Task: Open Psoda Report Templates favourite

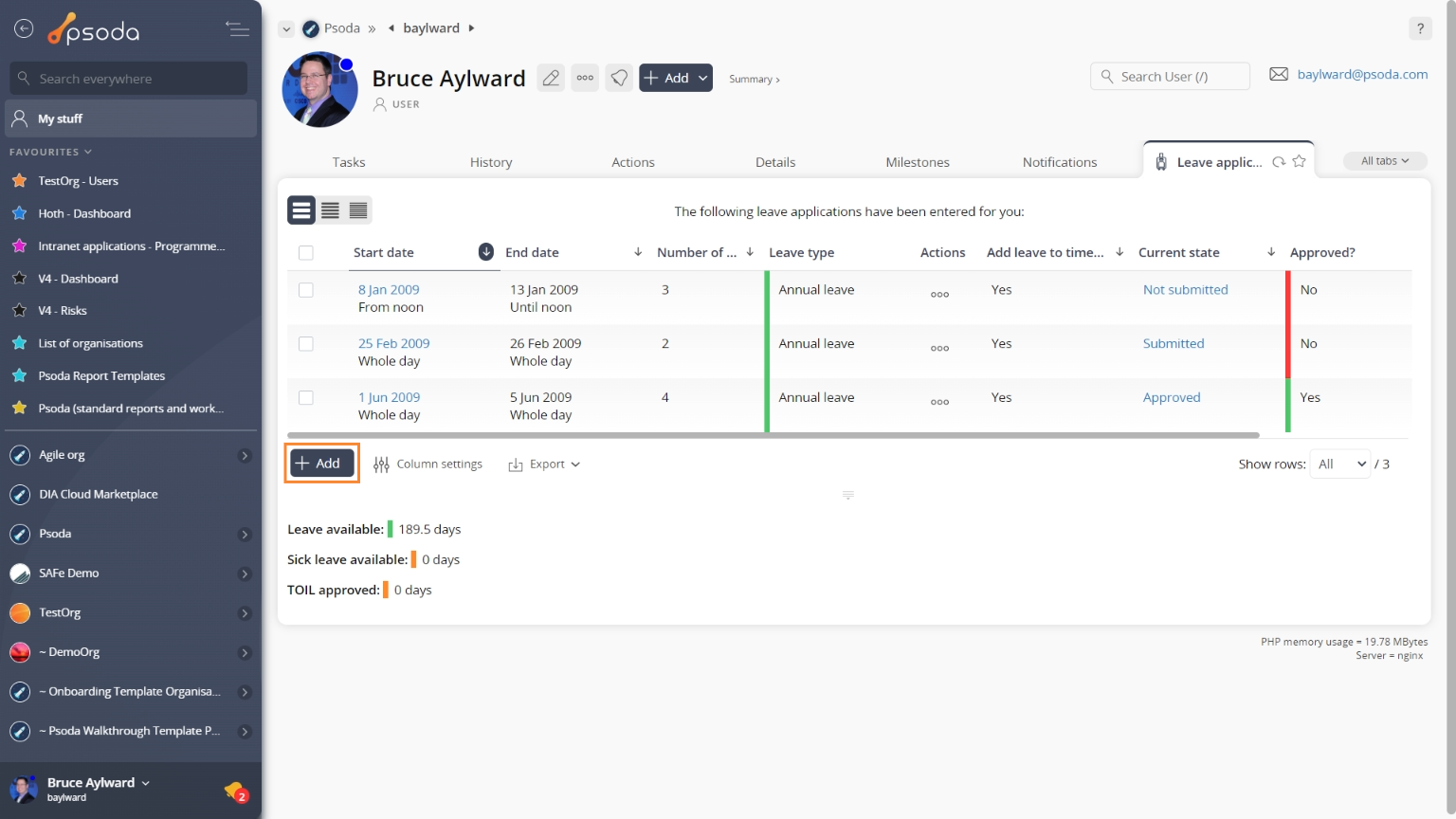Action: 101,376
